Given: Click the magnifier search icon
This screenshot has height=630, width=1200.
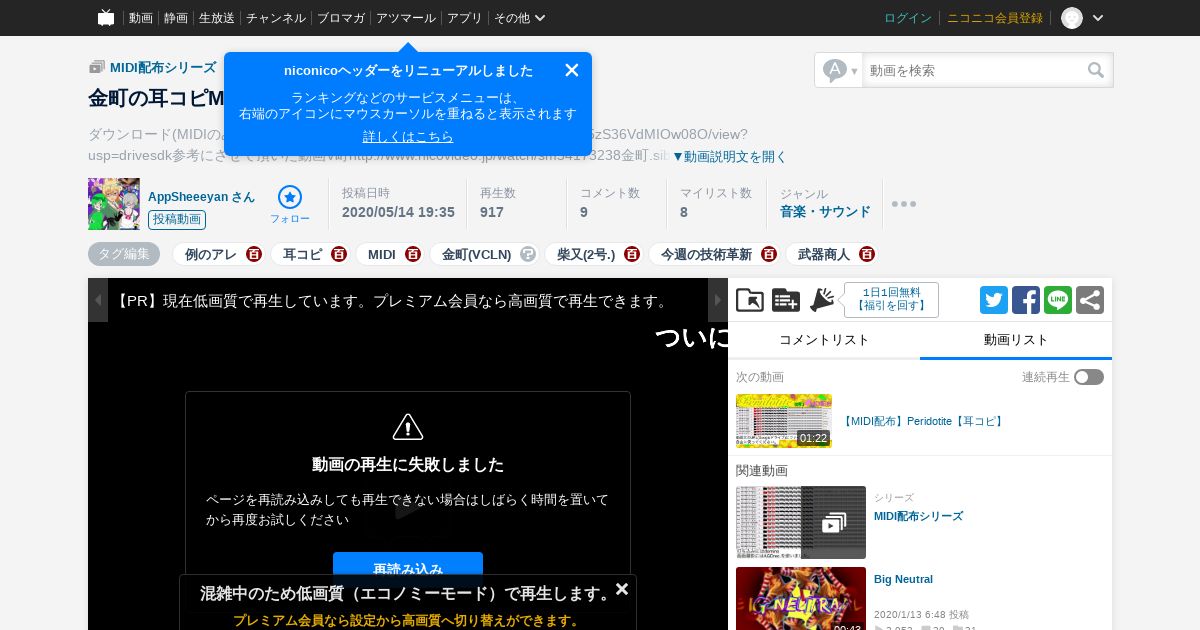Looking at the screenshot, I should coord(1097,70).
